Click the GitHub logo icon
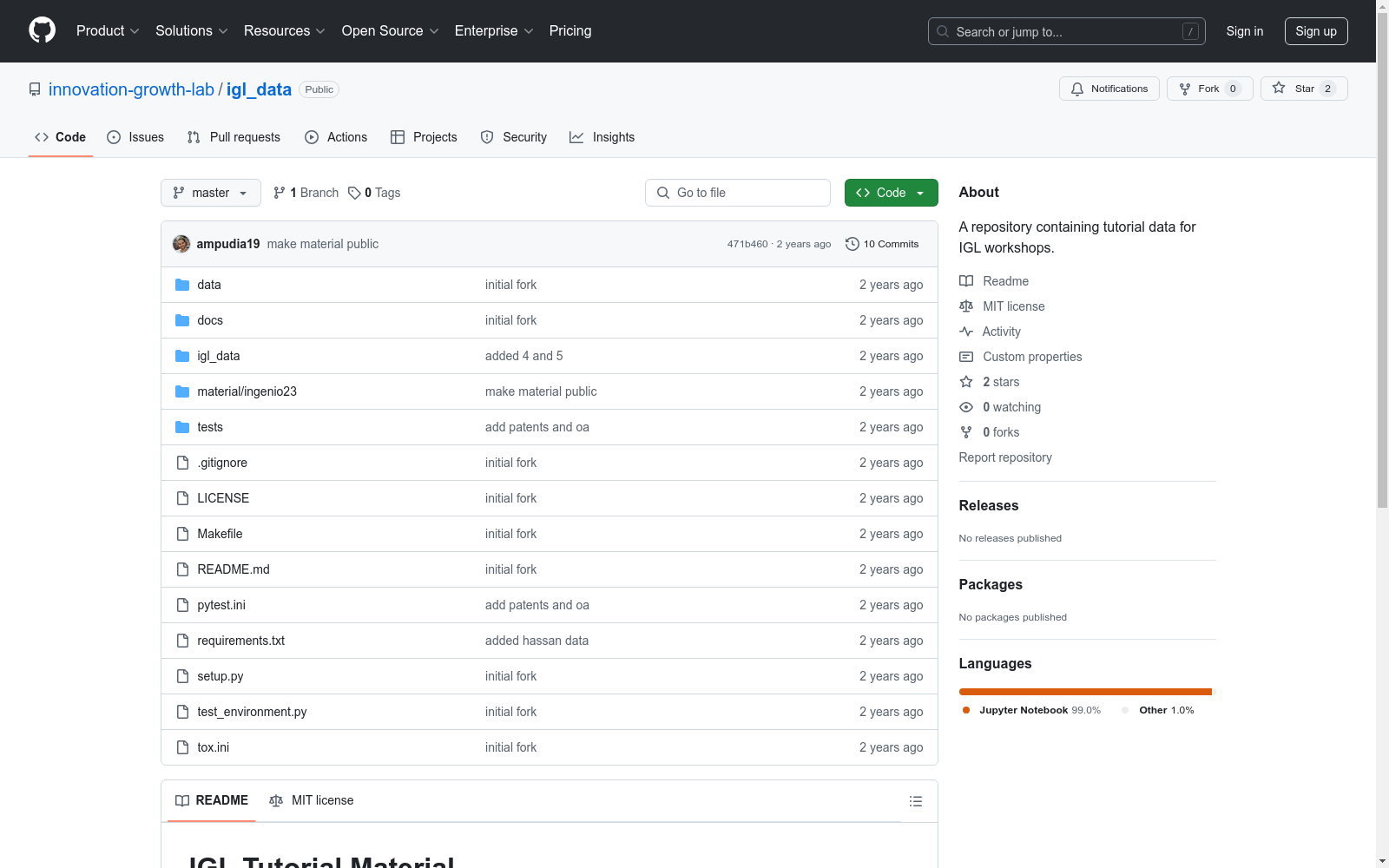The width and height of the screenshot is (1389, 868). point(42,30)
